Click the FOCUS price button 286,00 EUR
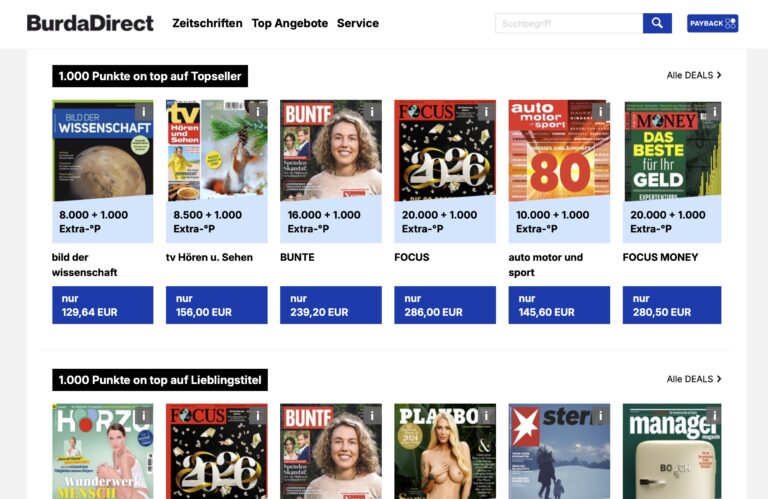This screenshot has width=768, height=499. click(x=445, y=305)
